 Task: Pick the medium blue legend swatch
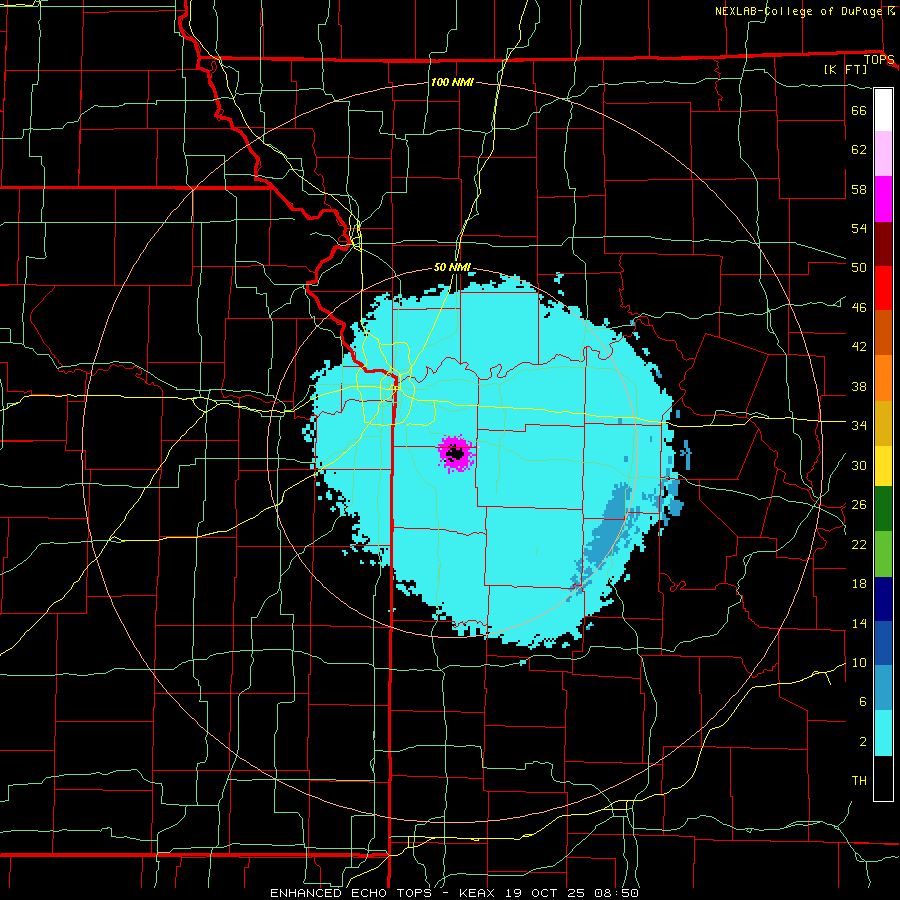(883, 643)
